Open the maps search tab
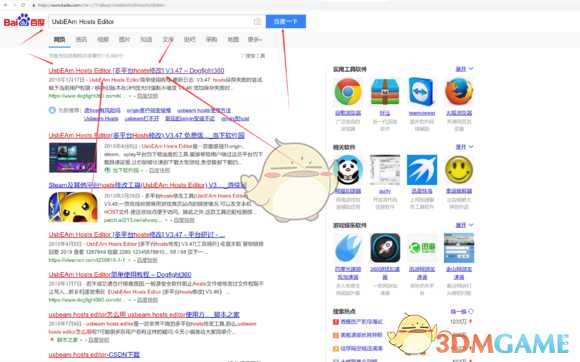Viewport: 580px width, 362px height. tap(233, 39)
